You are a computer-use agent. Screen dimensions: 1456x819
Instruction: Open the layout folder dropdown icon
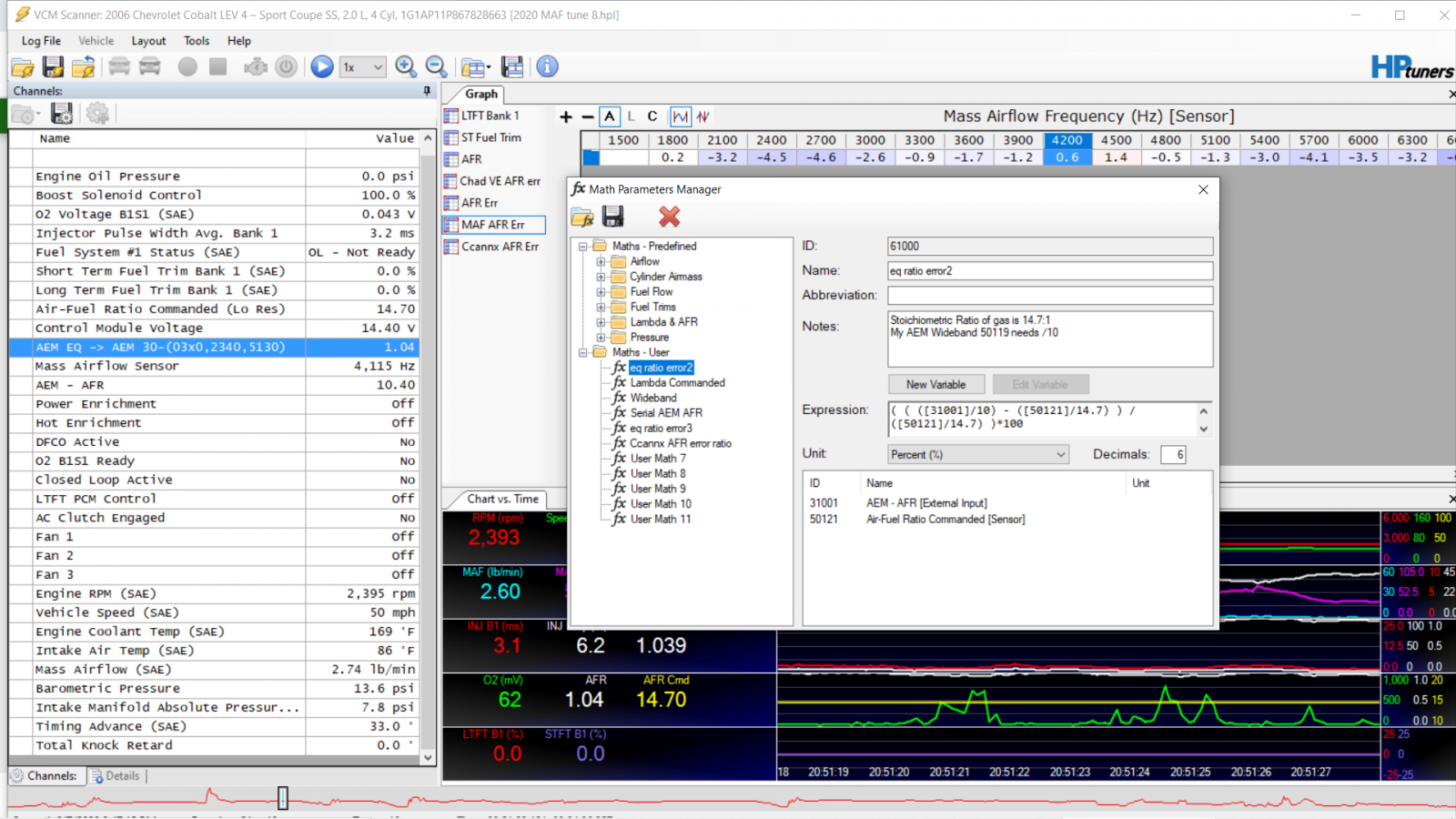click(475, 66)
